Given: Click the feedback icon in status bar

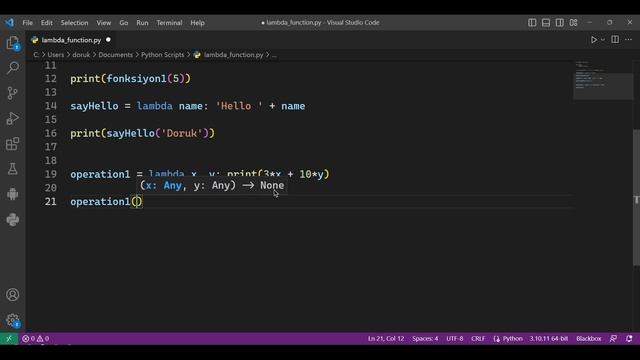Looking at the screenshot, I should (613, 338).
